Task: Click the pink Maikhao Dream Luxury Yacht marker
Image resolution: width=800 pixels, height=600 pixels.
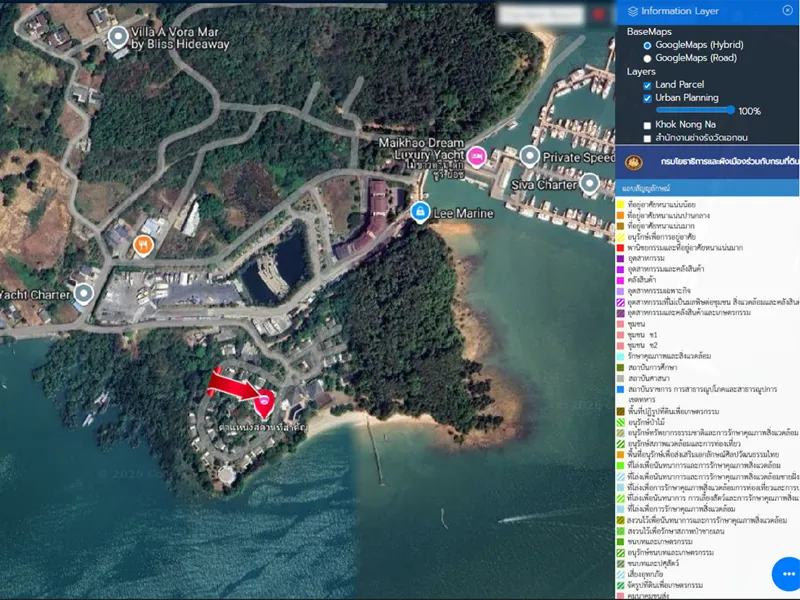Action: (478, 156)
